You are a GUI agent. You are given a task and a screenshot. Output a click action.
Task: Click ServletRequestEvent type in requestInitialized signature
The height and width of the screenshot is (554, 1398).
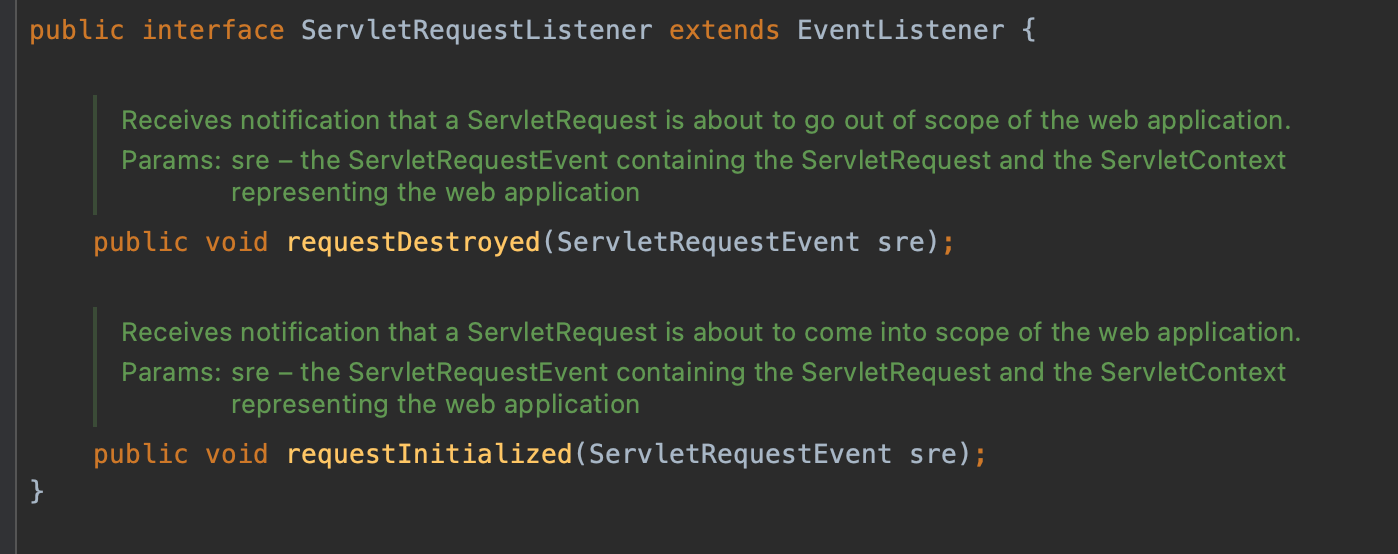click(x=740, y=454)
